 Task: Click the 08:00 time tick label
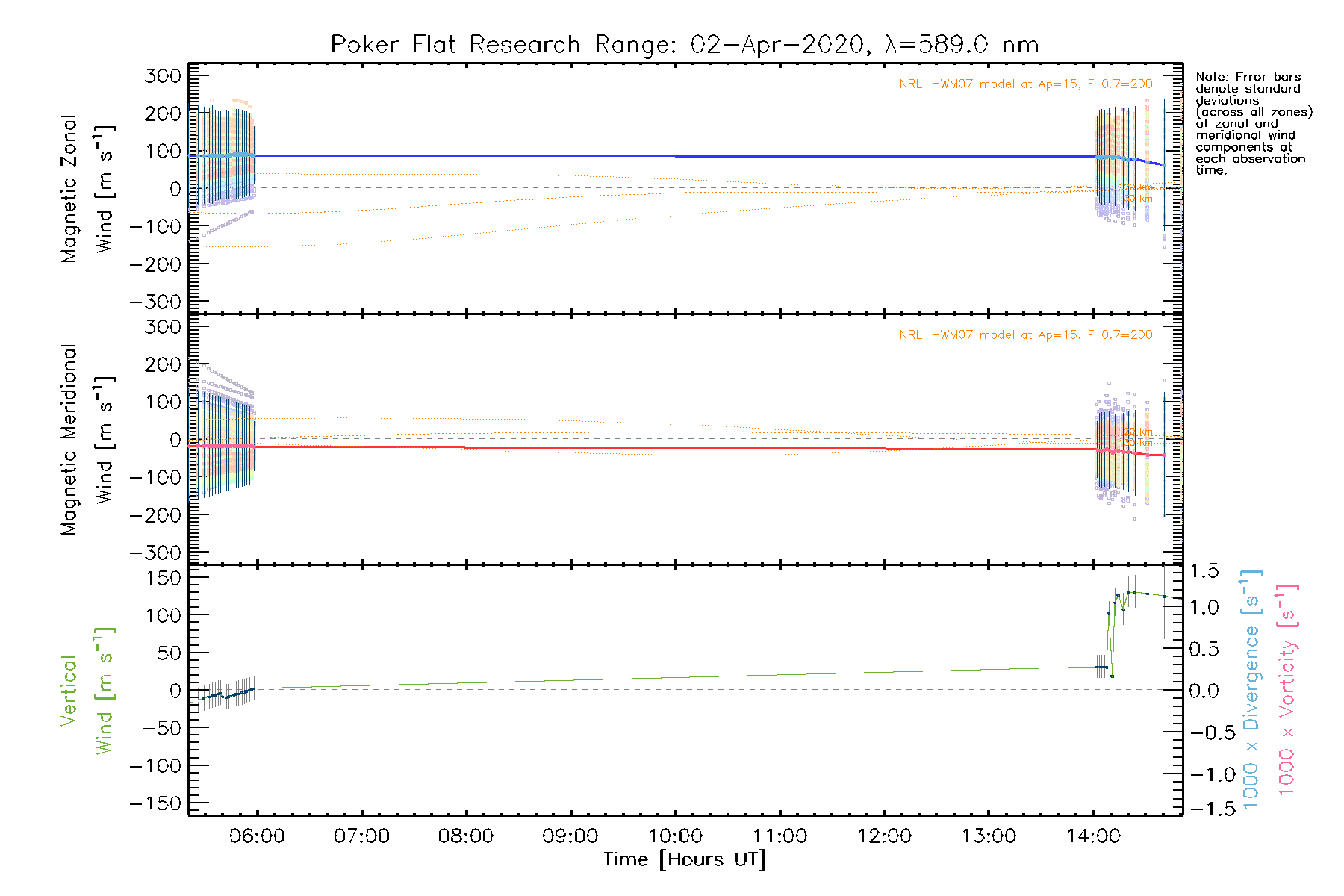466,836
